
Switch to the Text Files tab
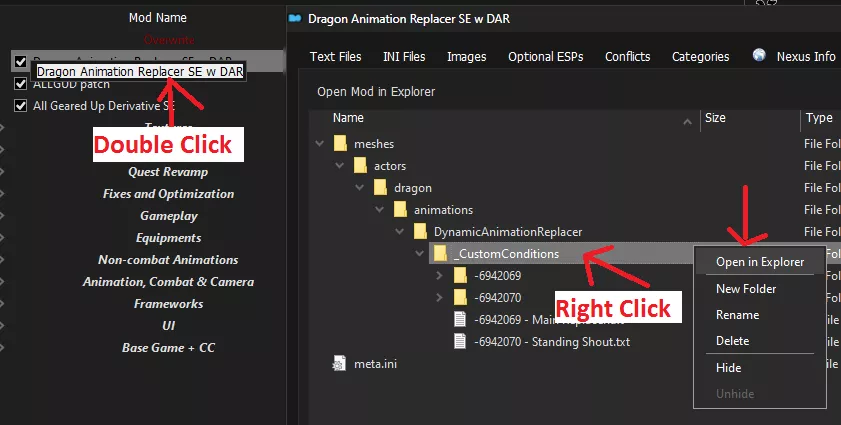[336, 56]
